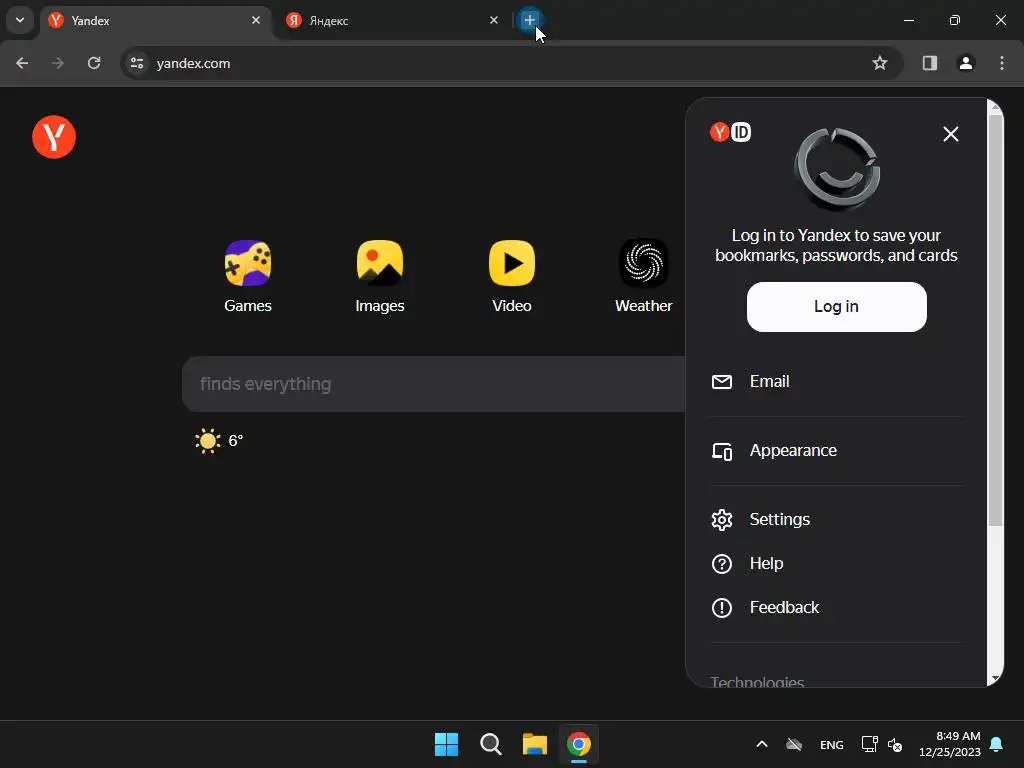Go back to previous page
Screen dimensions: 1024x768
pyautogui.click(x=22, y=63)
